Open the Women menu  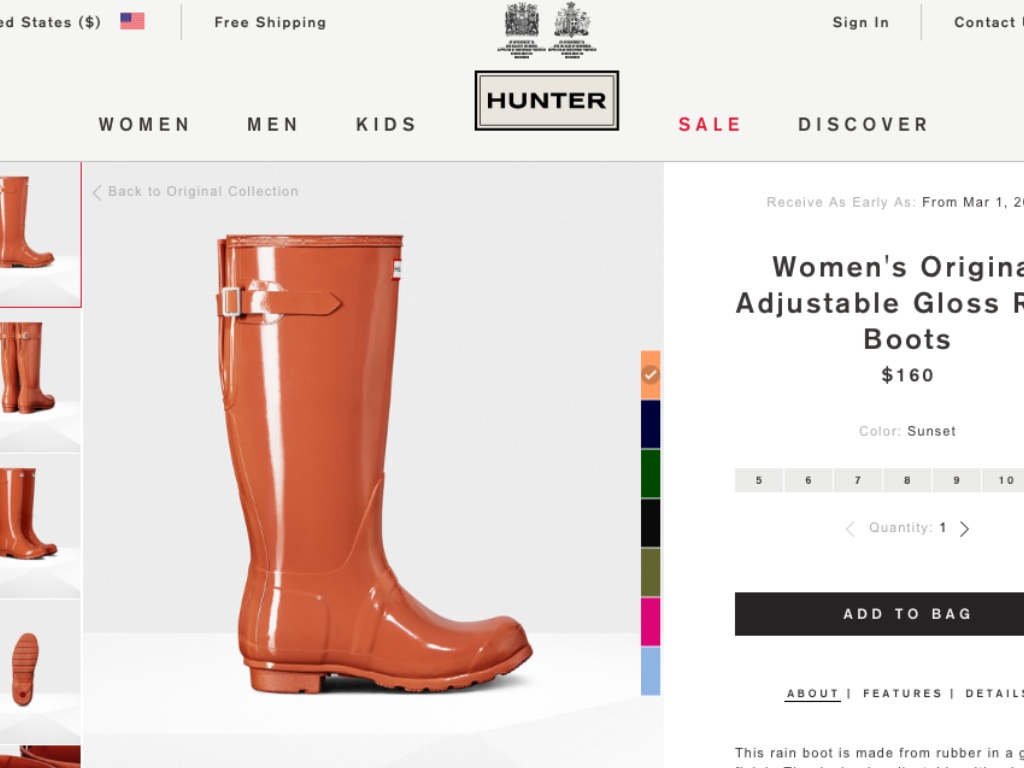144,125
